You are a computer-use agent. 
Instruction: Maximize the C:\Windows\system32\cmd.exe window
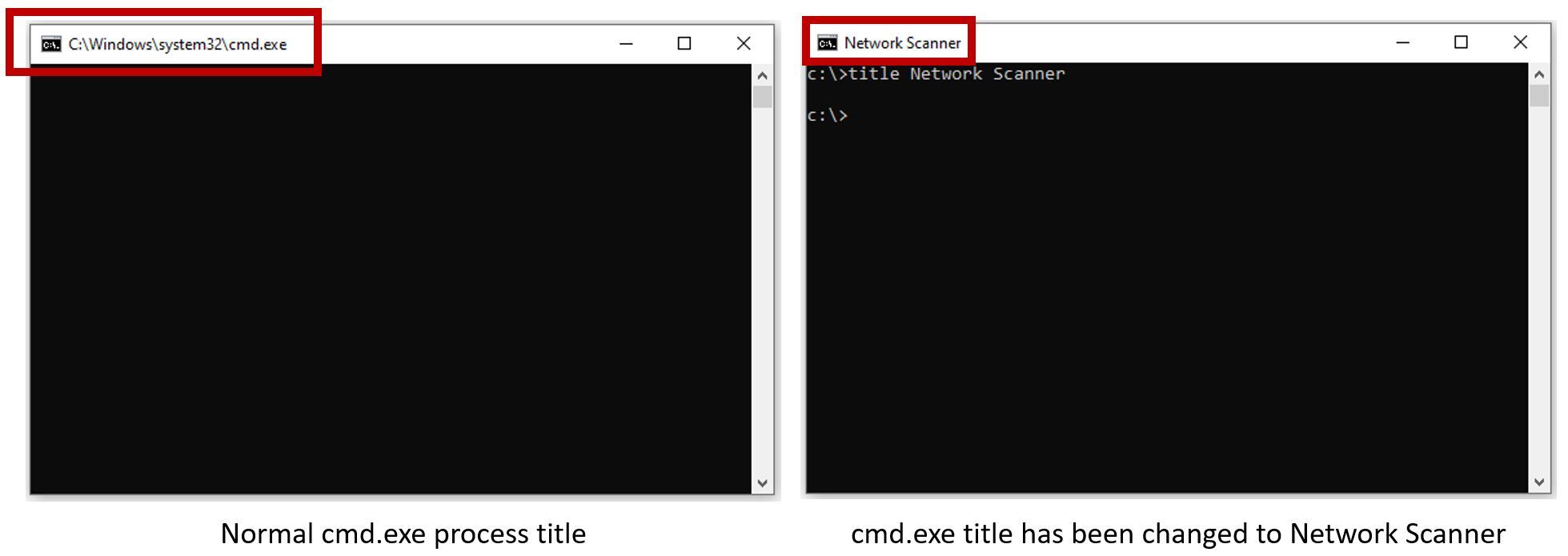(x=684, y=43)
